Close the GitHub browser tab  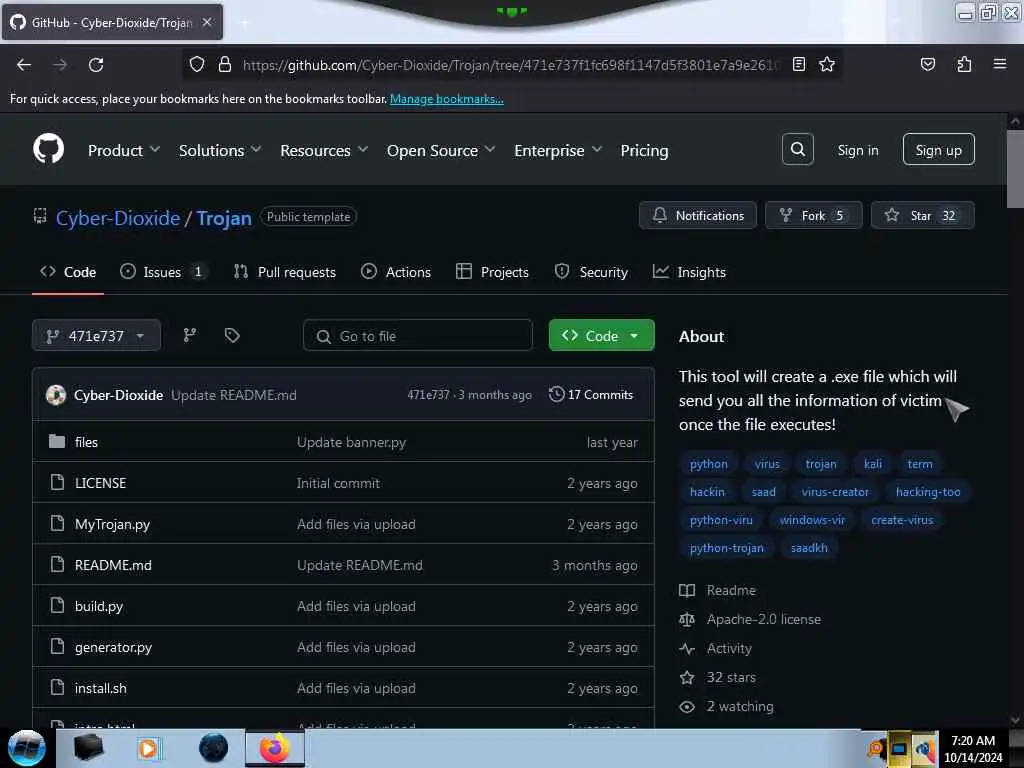pyautogui.click(x=207, y=22)
